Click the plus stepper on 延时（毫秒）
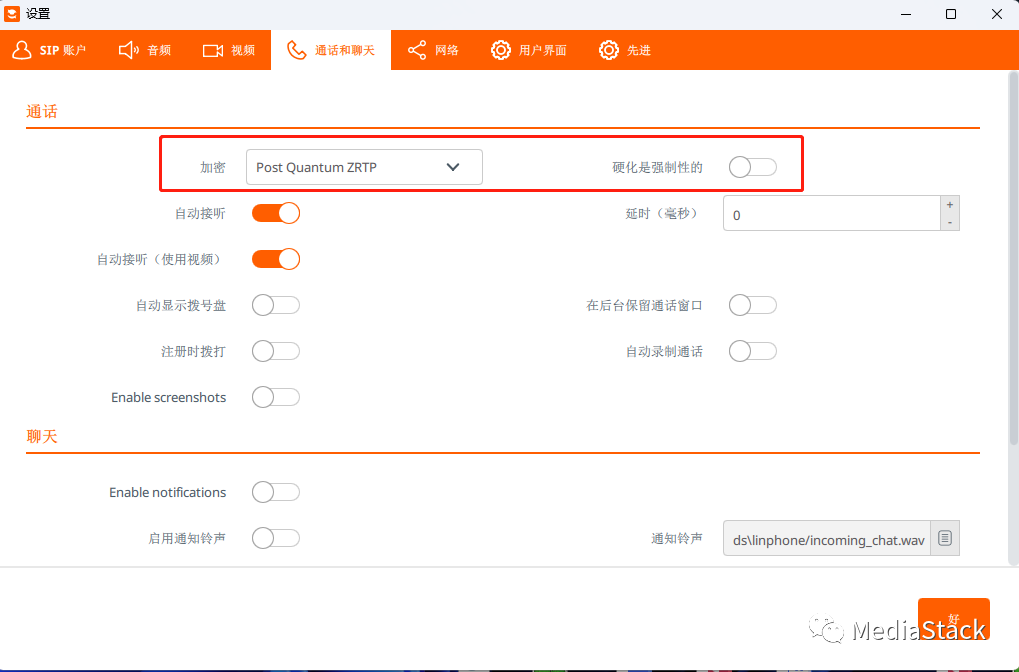The image size is (1019, 672). coord(948,205)
